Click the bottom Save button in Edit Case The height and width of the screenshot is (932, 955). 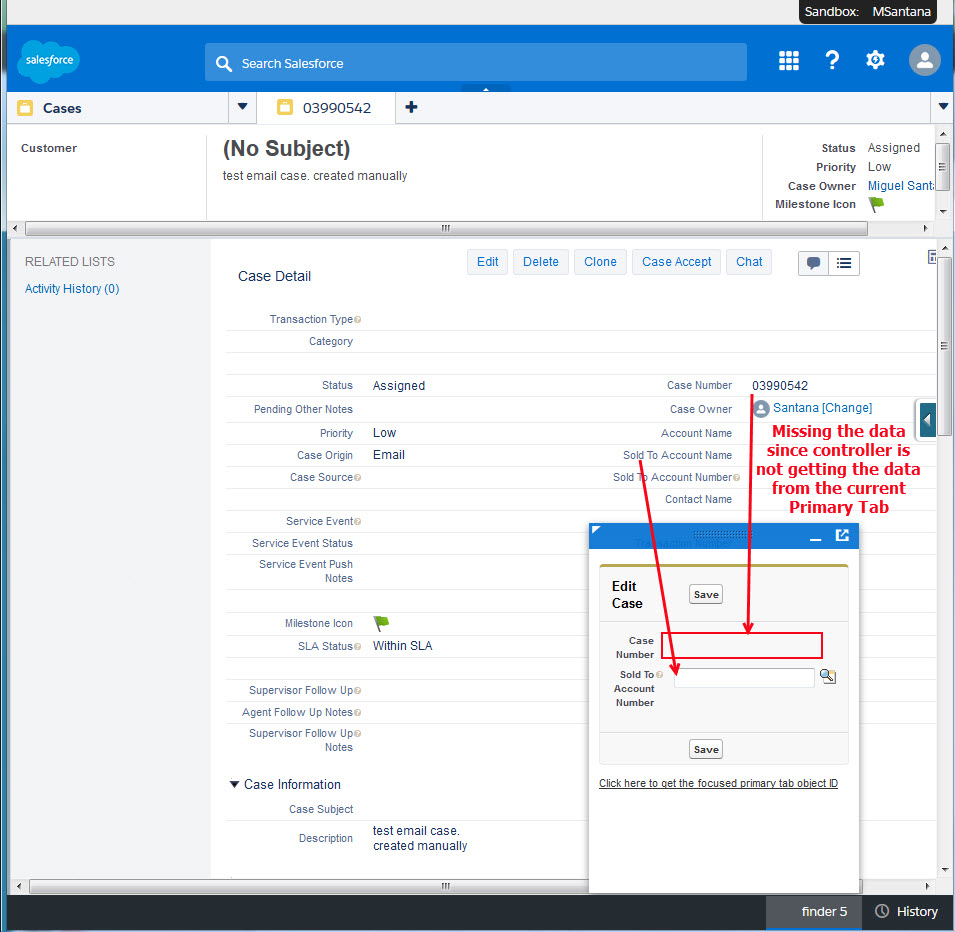click(x=706, y=749)
